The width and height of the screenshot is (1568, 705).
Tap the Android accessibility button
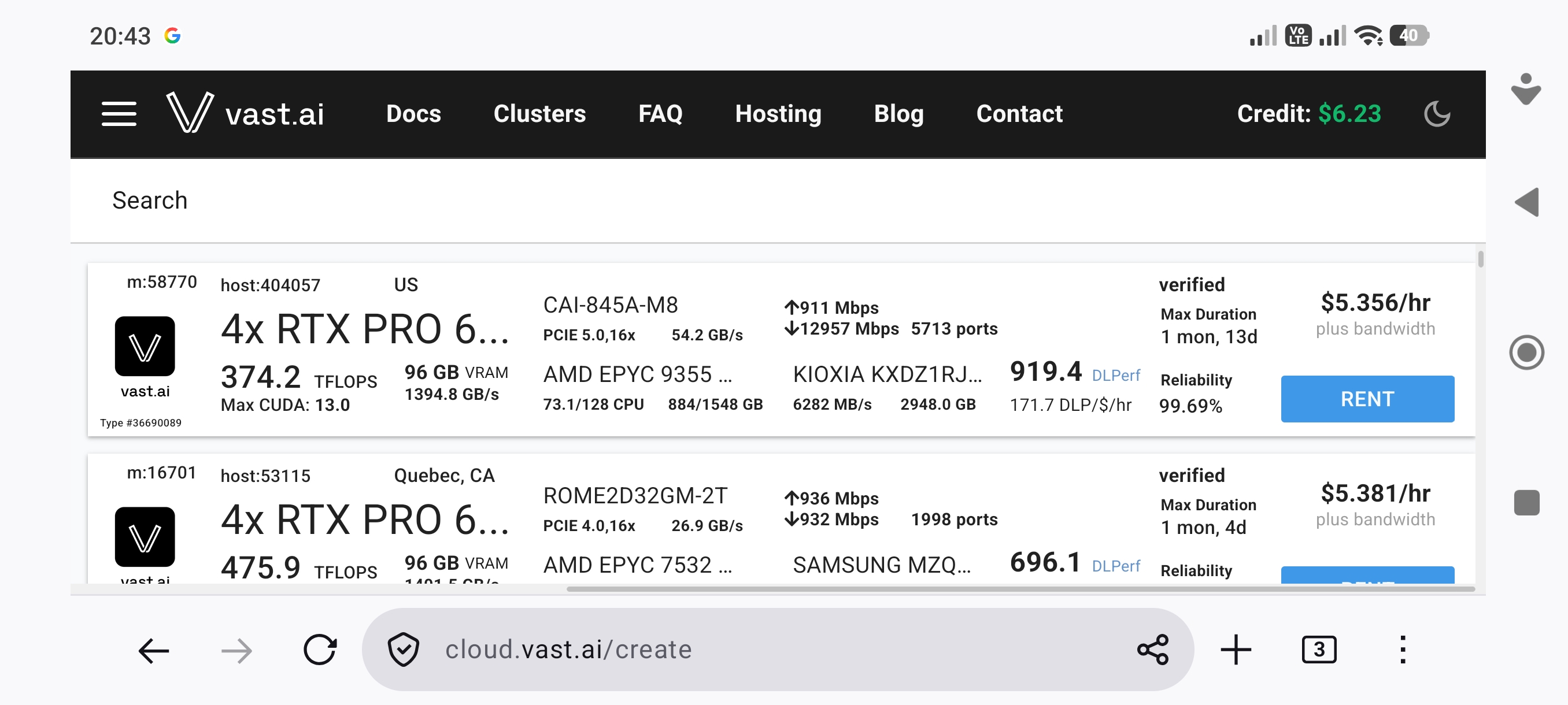[x=1525, y=90]
